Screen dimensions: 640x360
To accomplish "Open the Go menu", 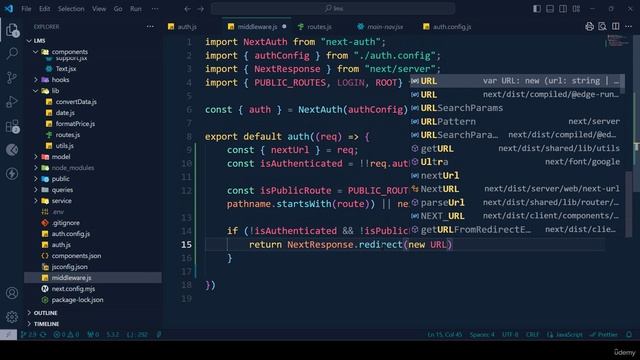I will pyautogui.click(x=118, y=9).
